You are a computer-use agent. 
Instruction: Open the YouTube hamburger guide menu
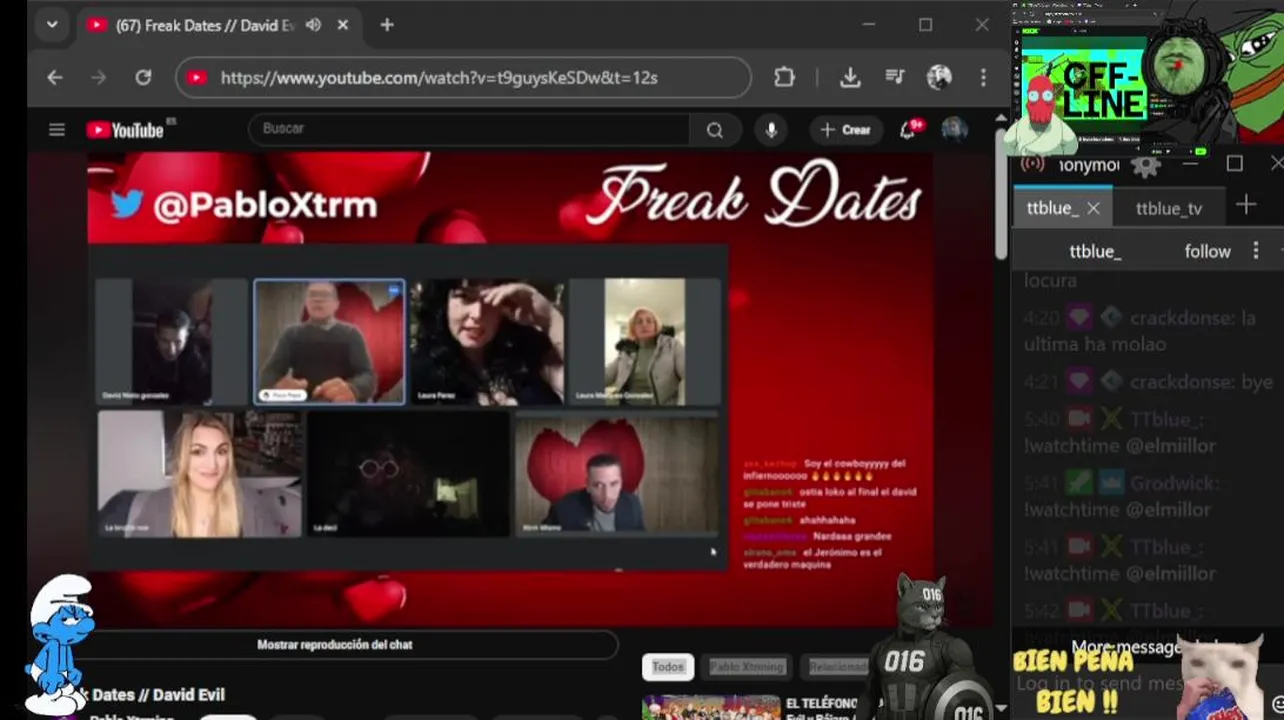coord(57,130)
